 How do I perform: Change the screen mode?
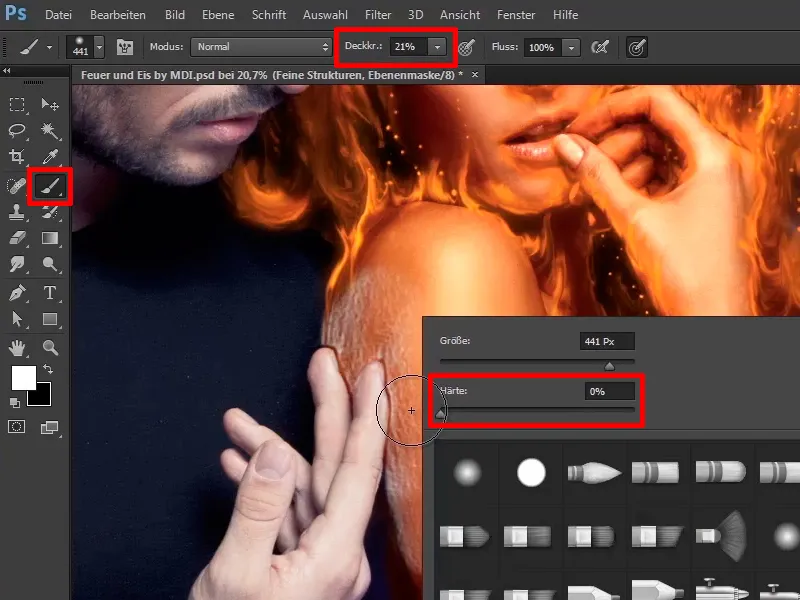tap(49, 427)
